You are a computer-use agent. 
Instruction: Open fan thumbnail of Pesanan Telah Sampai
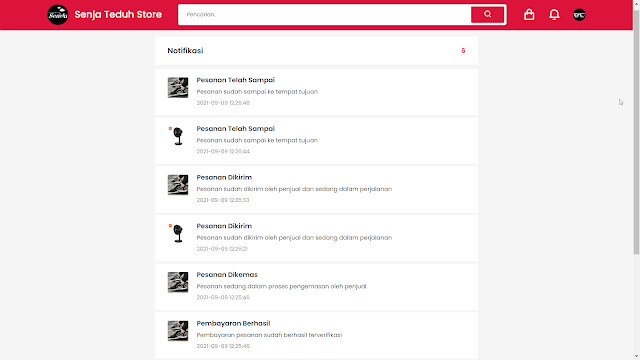click(x=178, y=136)
